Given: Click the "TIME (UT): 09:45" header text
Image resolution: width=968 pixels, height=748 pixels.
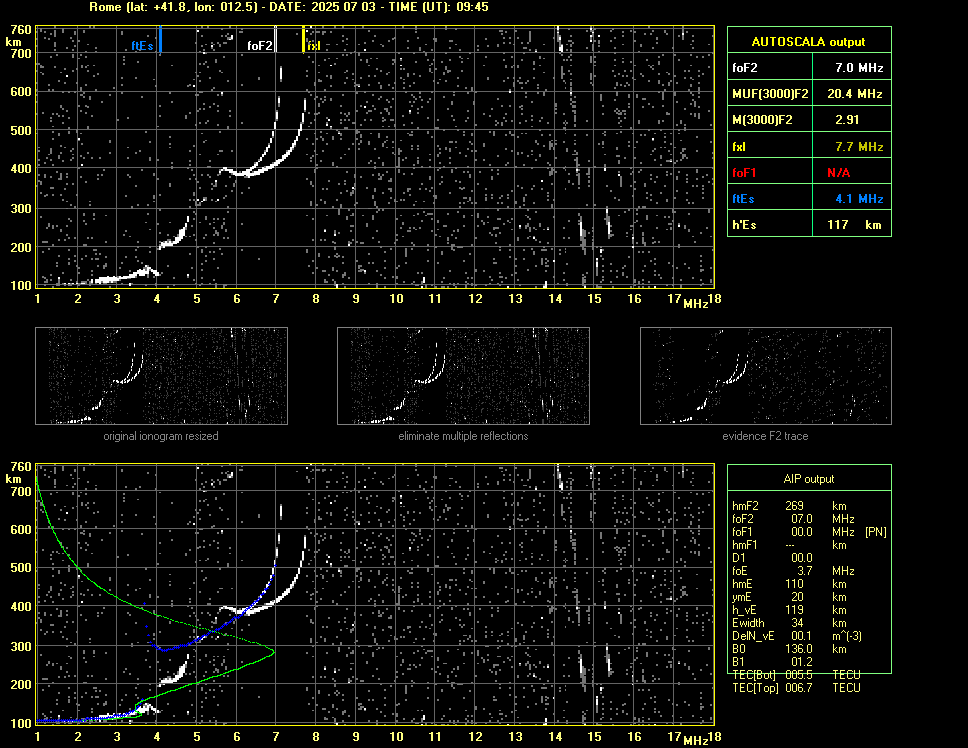Looking at the screenshot, I should [x=438, y=7].
